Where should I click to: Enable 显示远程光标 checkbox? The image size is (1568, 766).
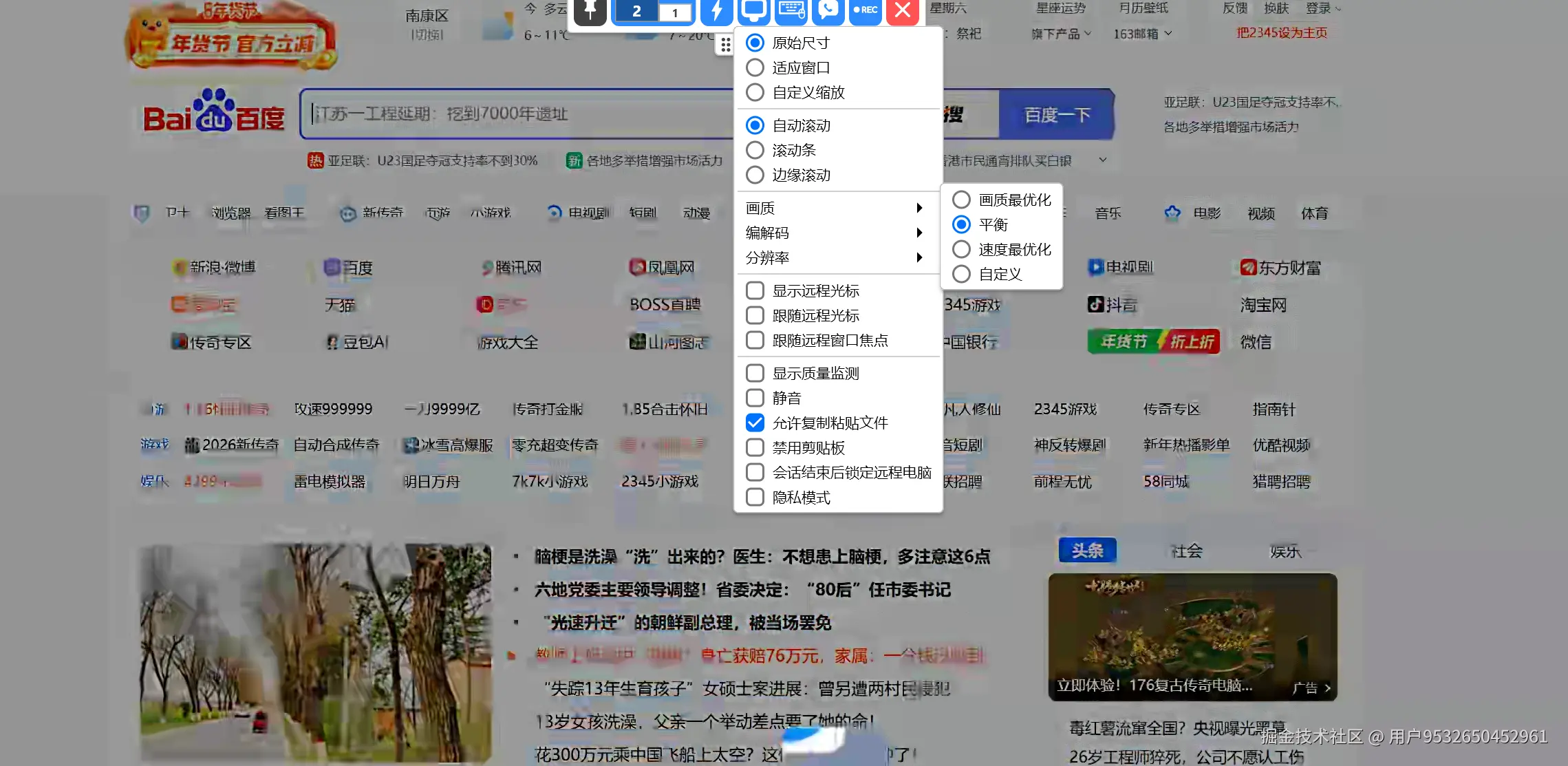pos(755,290)
